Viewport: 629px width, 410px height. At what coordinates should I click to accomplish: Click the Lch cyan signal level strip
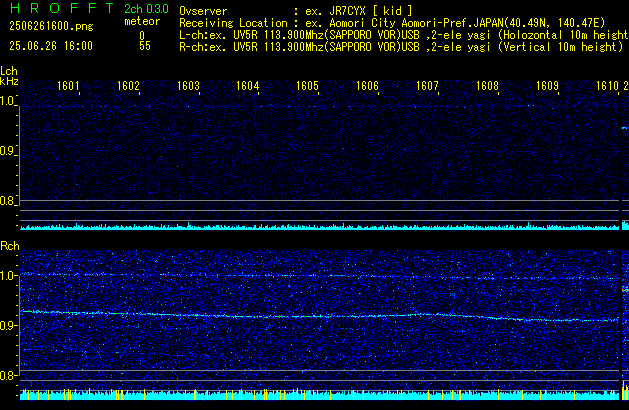[x=320, y=227]
